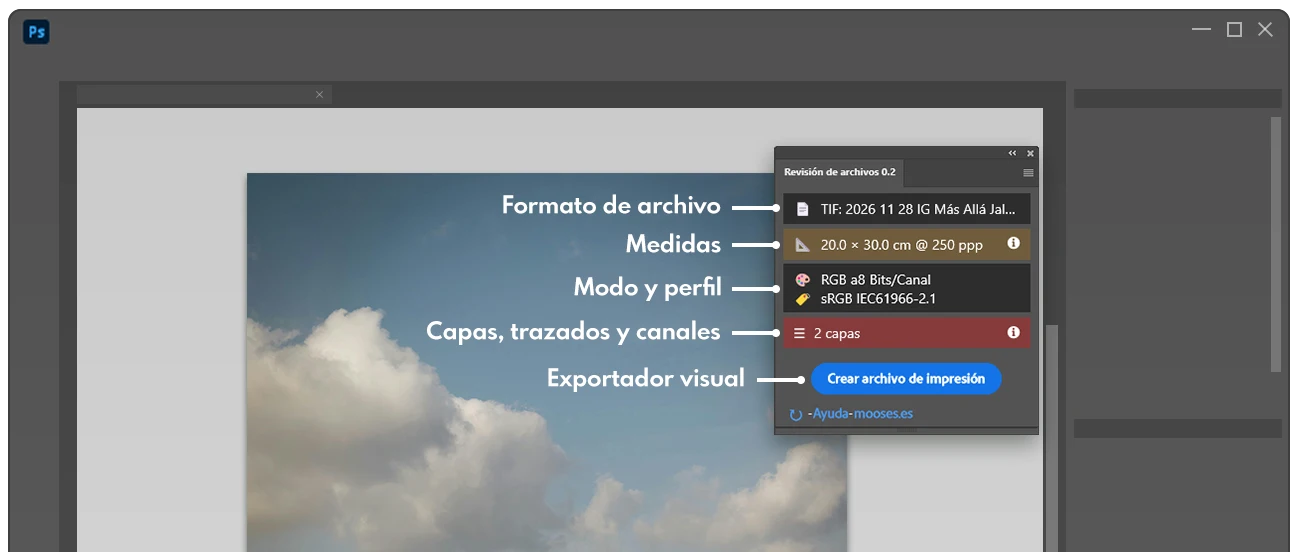Select the Revisión de archivos 0.2 tab
The width and height of the screenshot is (1300, 552).
click(x=839, y=172)
